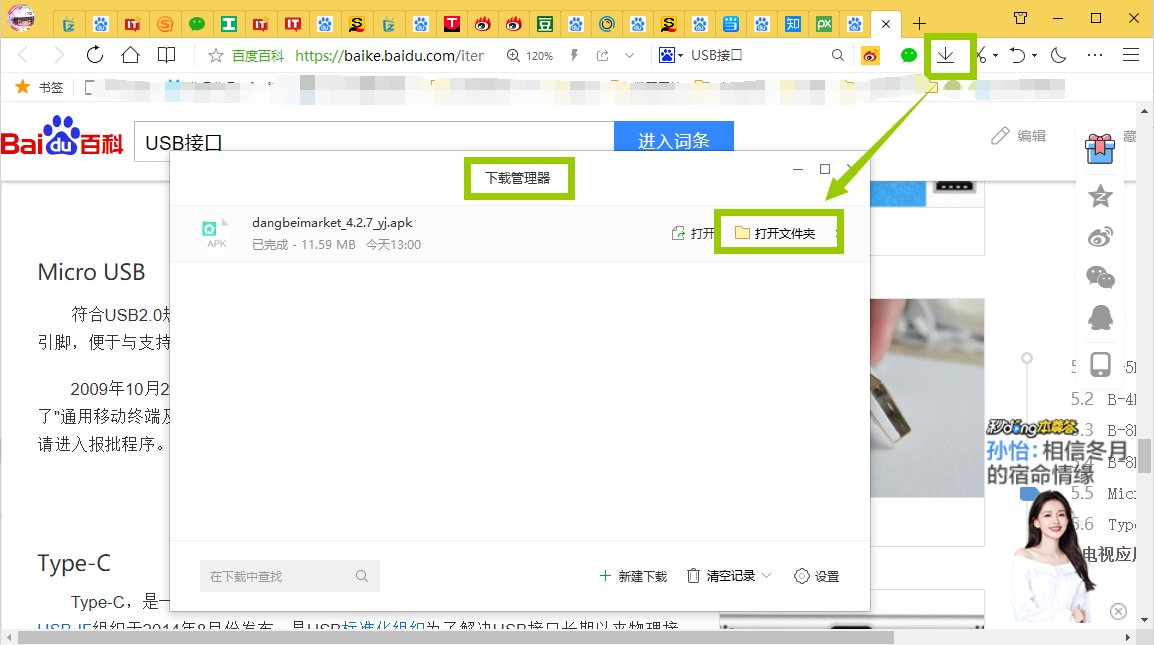The image size is (1154, 645).
Task: Open the Baidu search engine selector dropdown
Action: [671, 55]
